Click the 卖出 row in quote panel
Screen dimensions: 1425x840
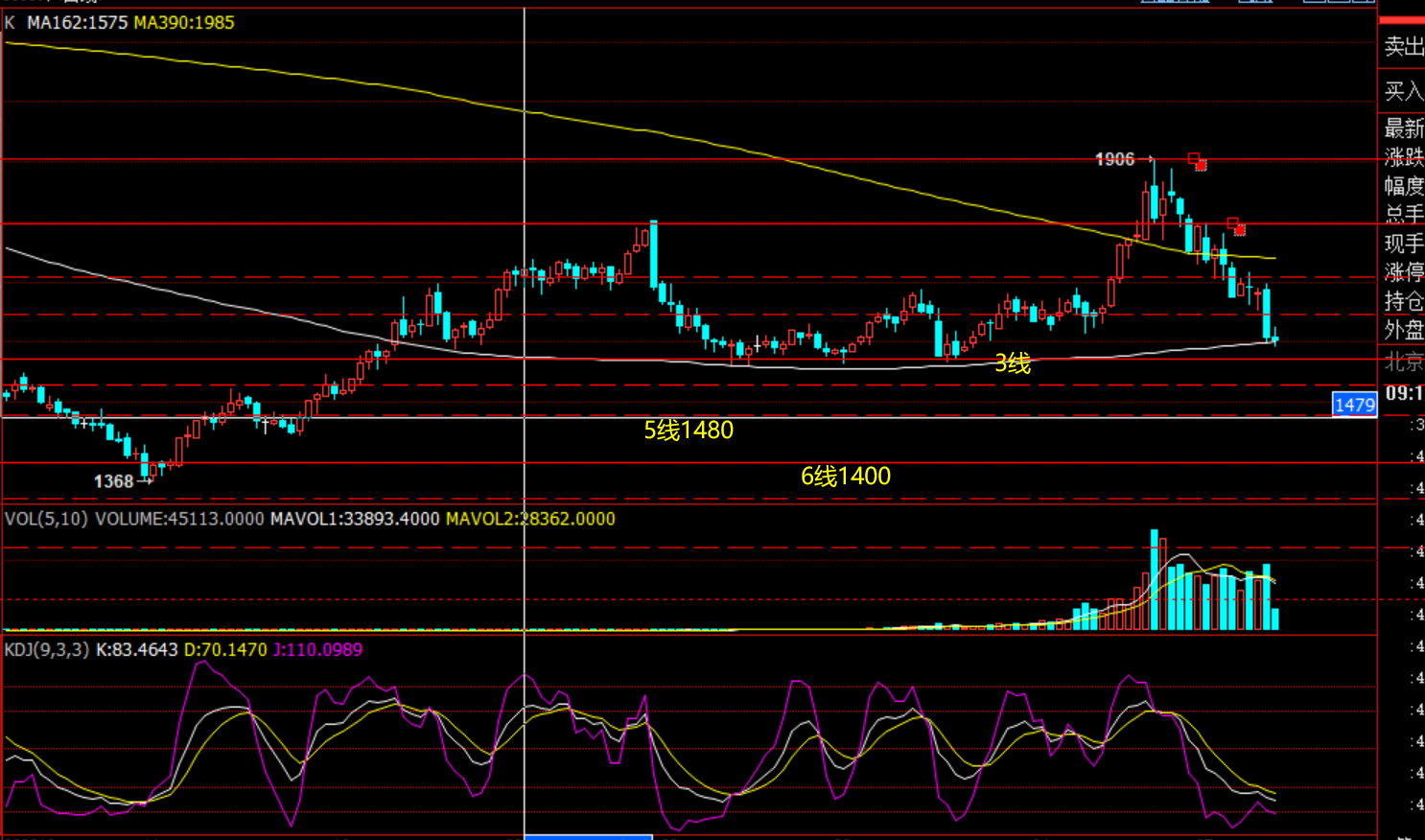click(1402, 46)
